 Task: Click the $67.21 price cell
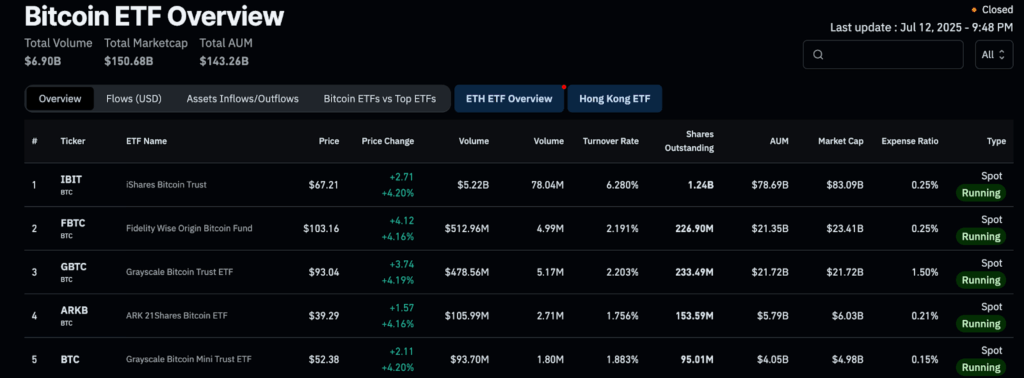tap(324, 185)
